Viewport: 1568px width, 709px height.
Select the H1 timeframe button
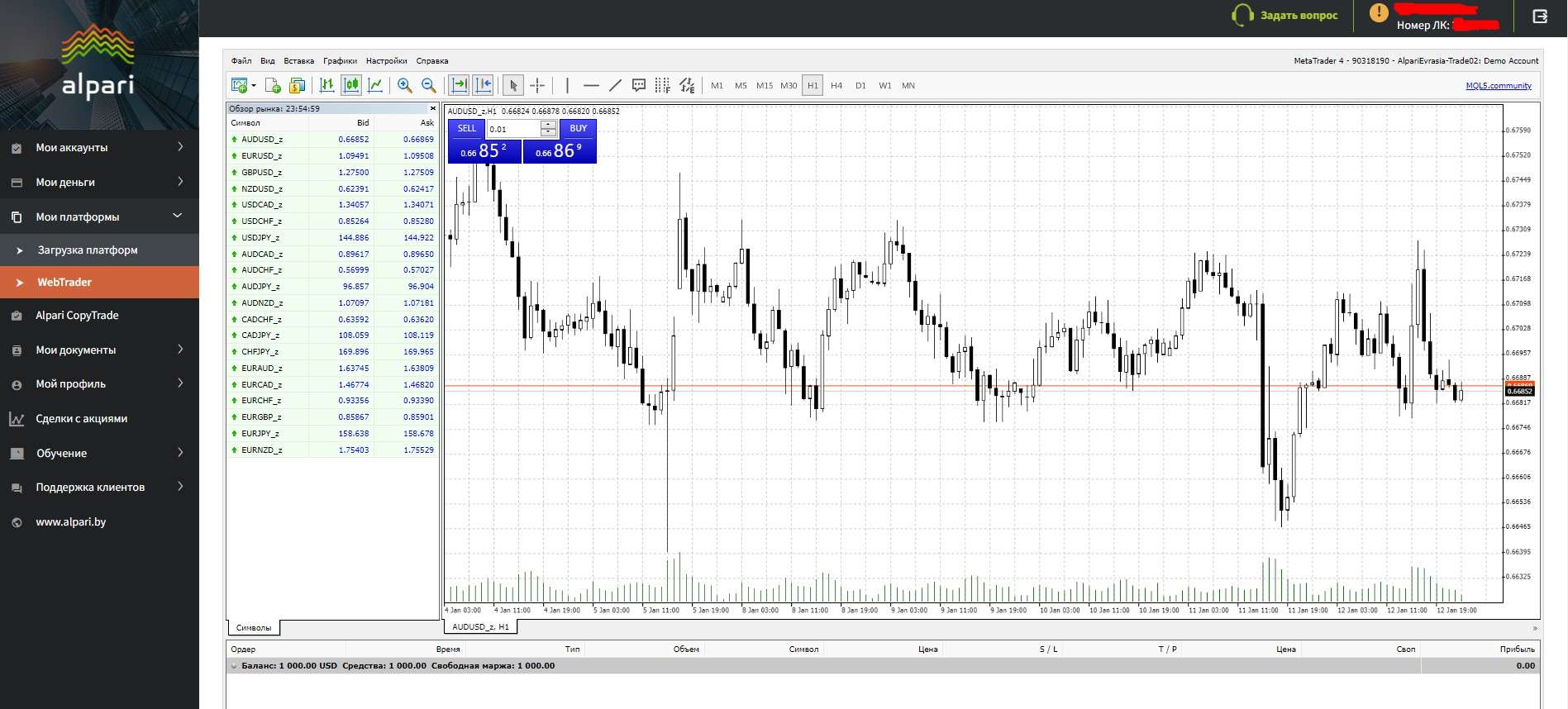[x=813, y=86]
